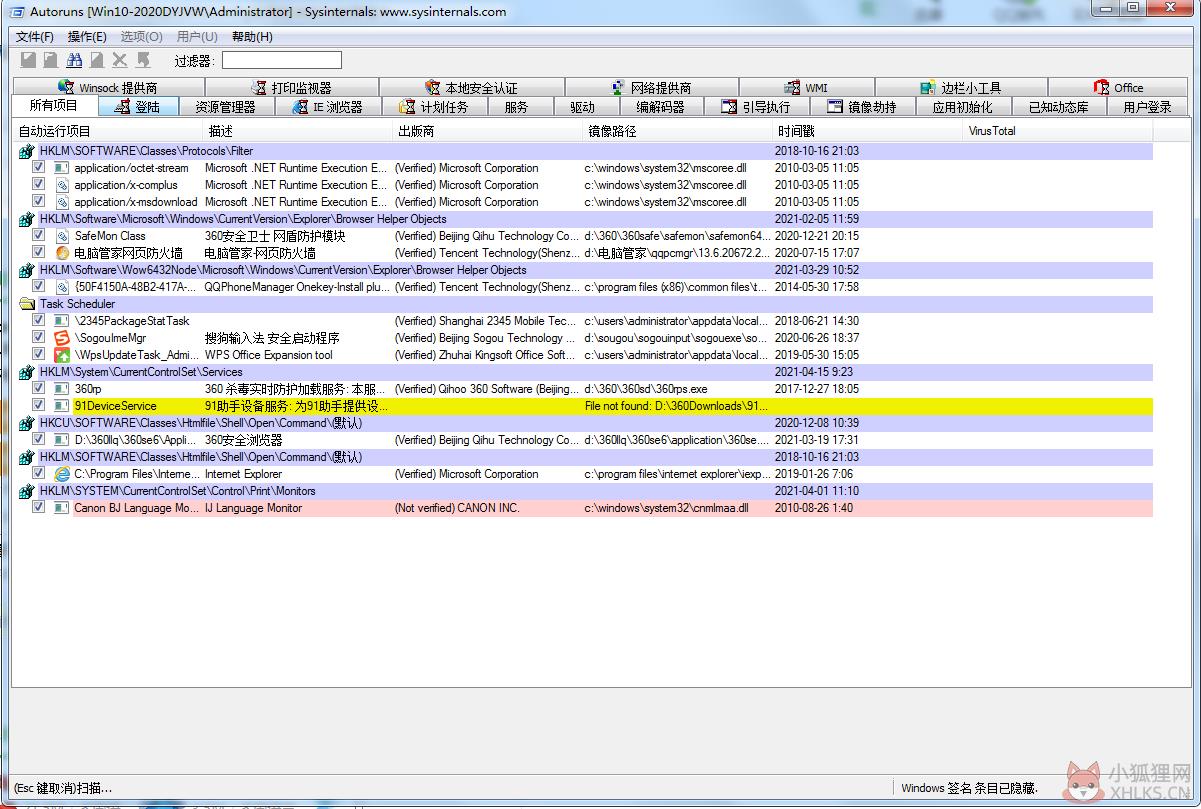Disable the \2345PackageStatTask checkbox
The height and width of the screenshot is (809, 1201).
pyautogui.click(x=38, y=321)
